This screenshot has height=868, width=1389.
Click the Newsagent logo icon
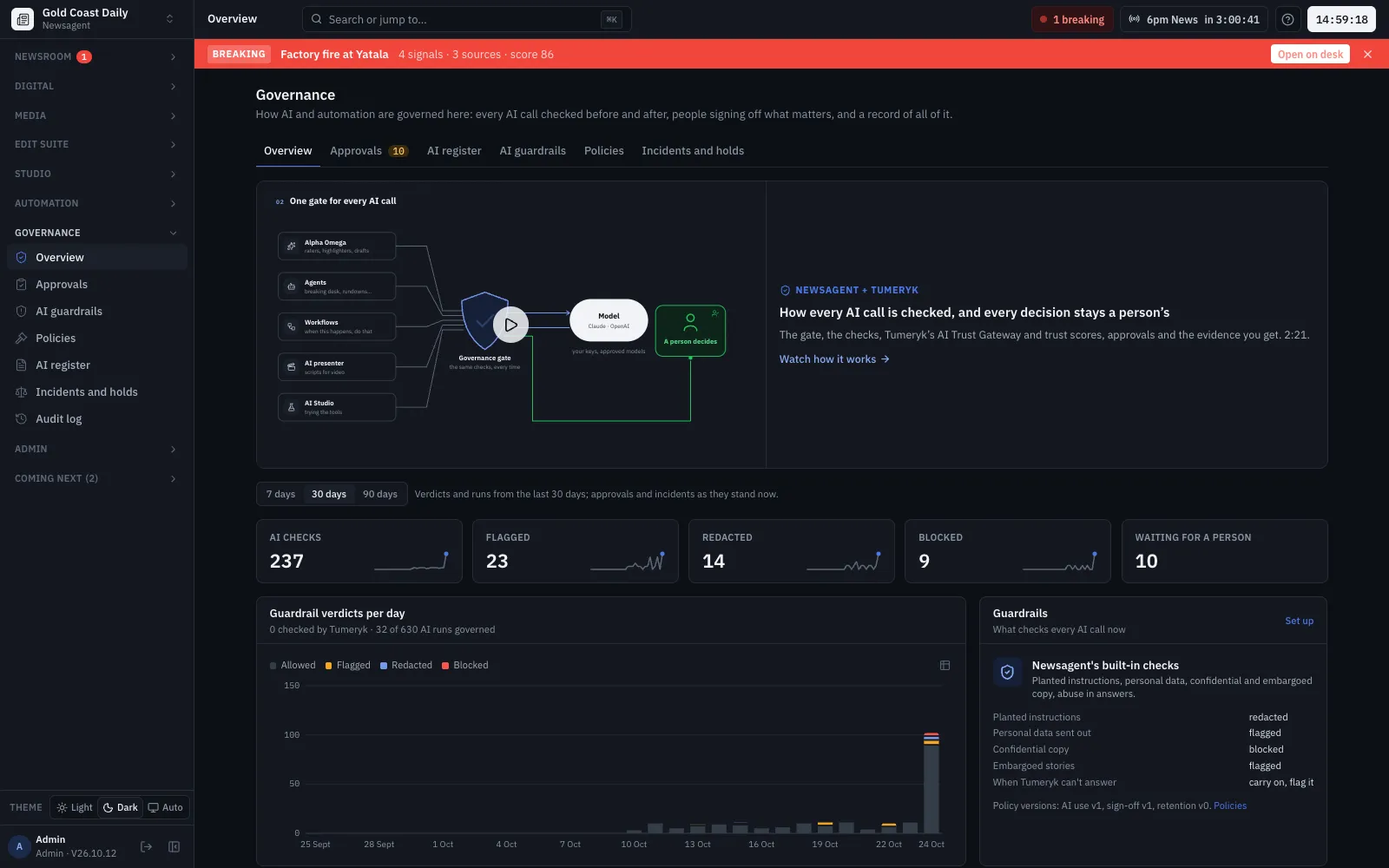(x=23, y=19)
